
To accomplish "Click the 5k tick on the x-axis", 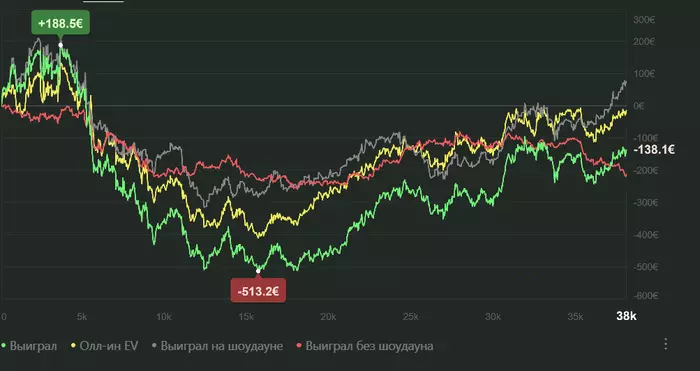I will coord(82,317).
